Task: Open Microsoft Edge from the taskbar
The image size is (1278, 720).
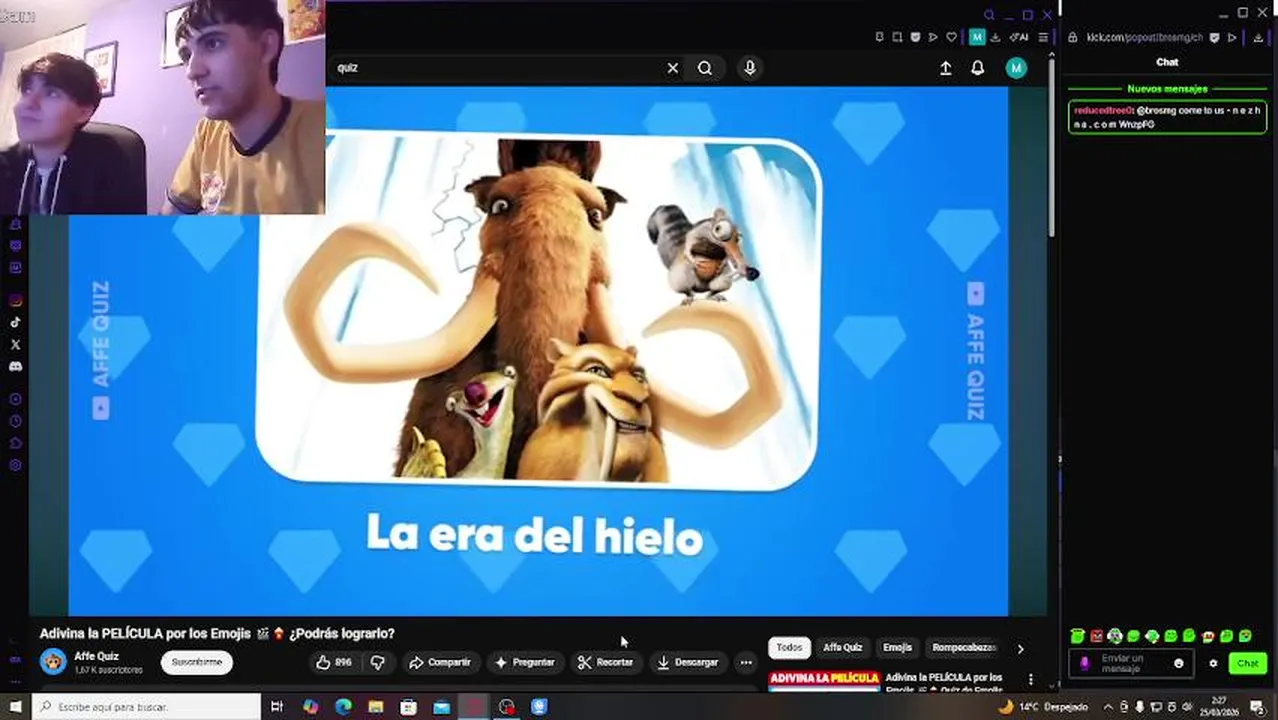Action: coord(343,707)
